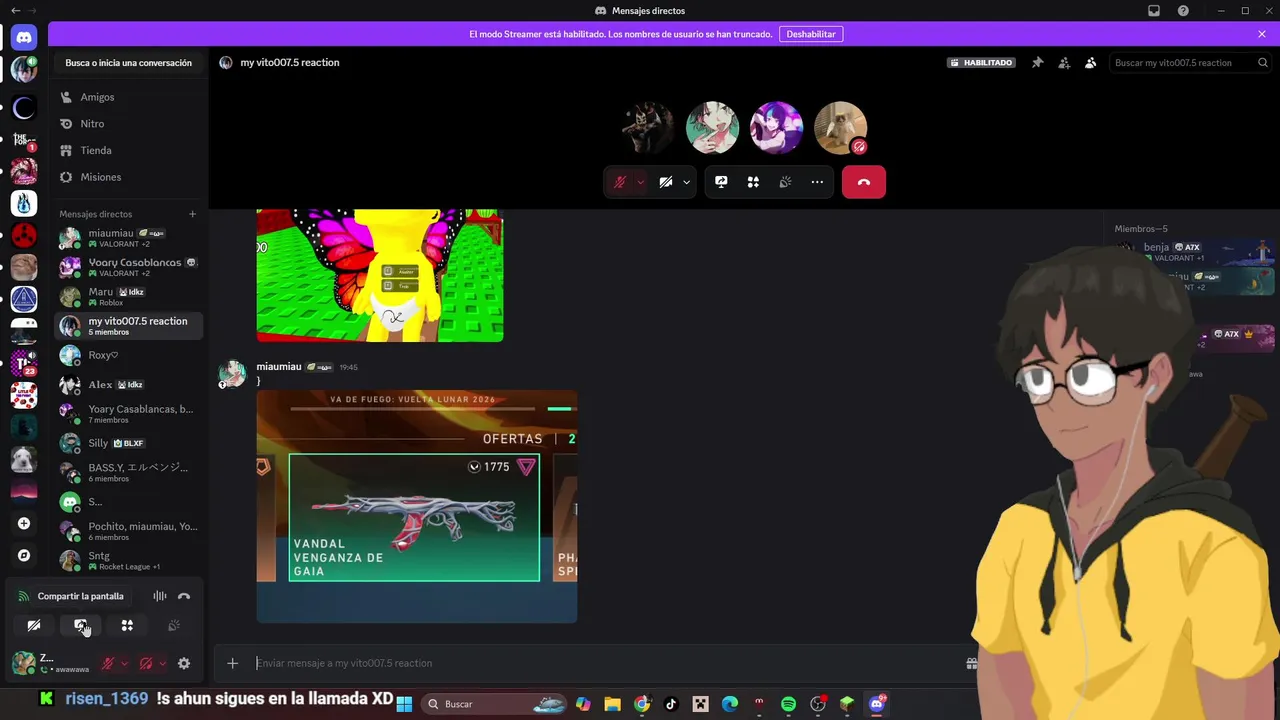Toggle mute microphone in user panel
Viewport: 1280px width, 720px height.
pos(108,663)
